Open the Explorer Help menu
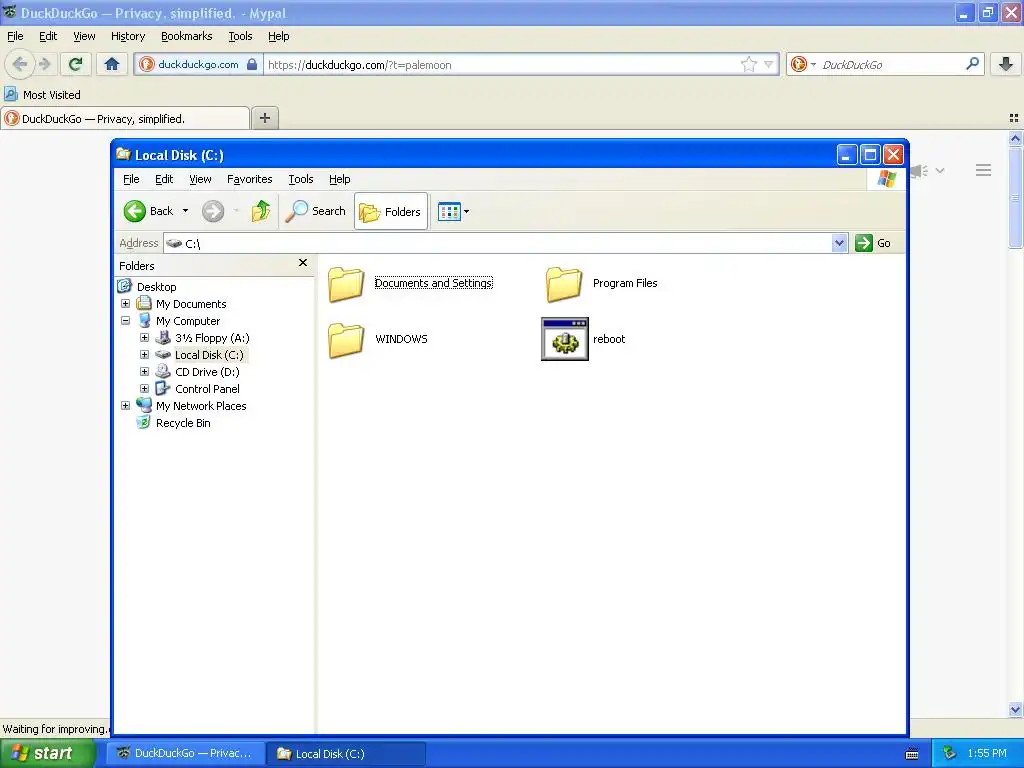The image size is (1024, 768). click(340, 179)
